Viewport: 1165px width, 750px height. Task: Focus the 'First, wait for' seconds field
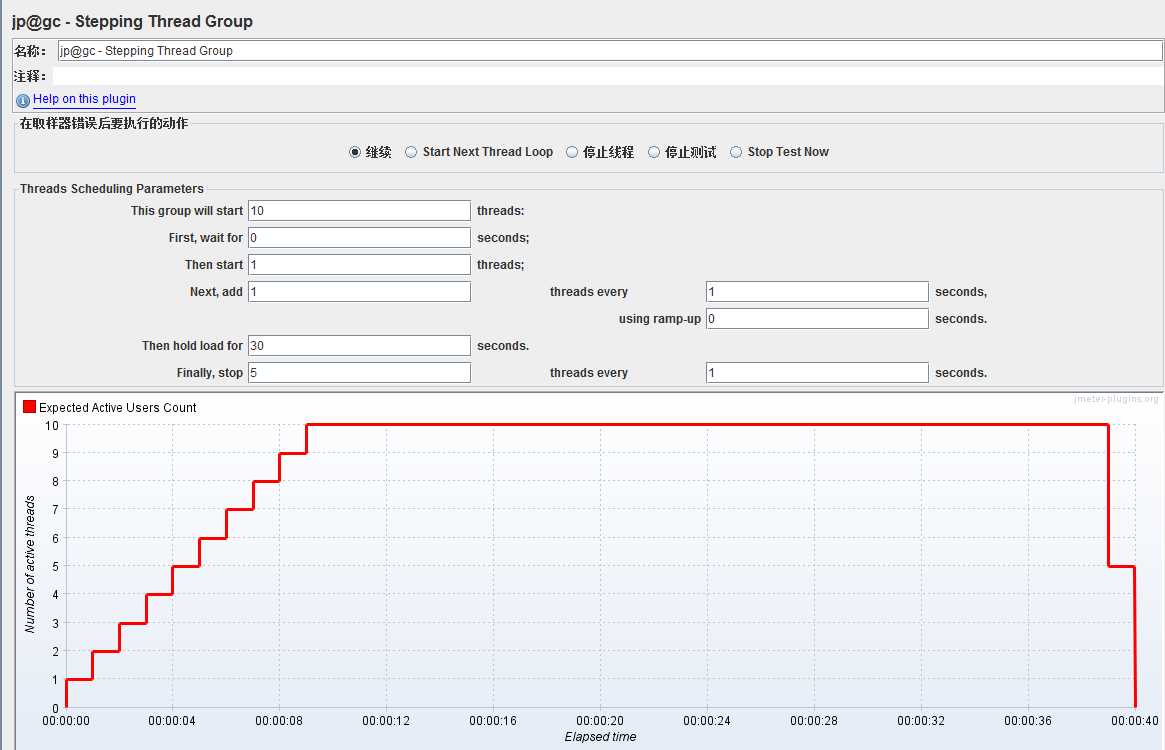pyautogui.click(x=360, y=237)
